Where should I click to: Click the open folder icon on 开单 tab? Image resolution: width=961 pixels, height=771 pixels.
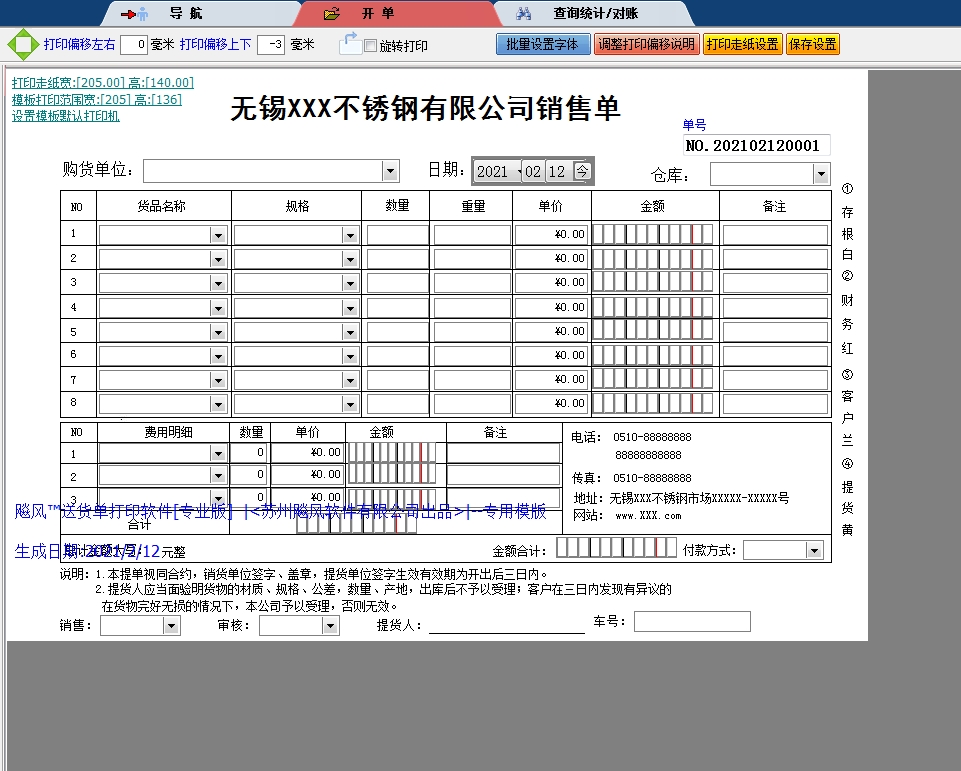(332, 14)
